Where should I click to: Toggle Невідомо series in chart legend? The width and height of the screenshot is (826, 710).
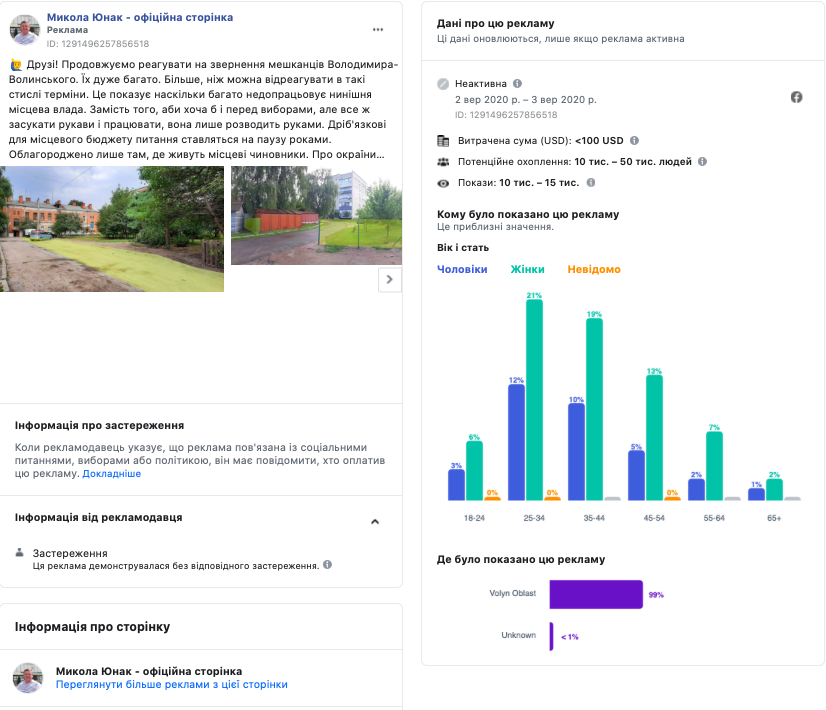coord(593,269)
